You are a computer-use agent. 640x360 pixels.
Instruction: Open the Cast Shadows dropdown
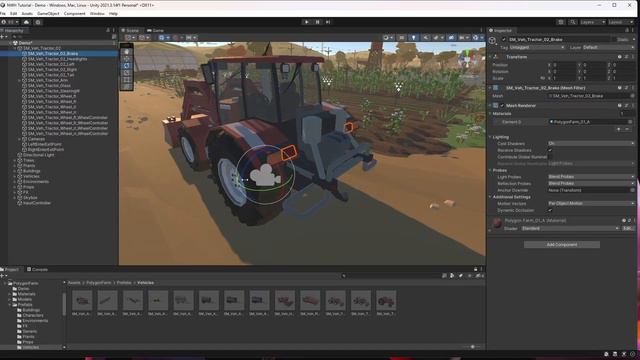click(591, 144)
